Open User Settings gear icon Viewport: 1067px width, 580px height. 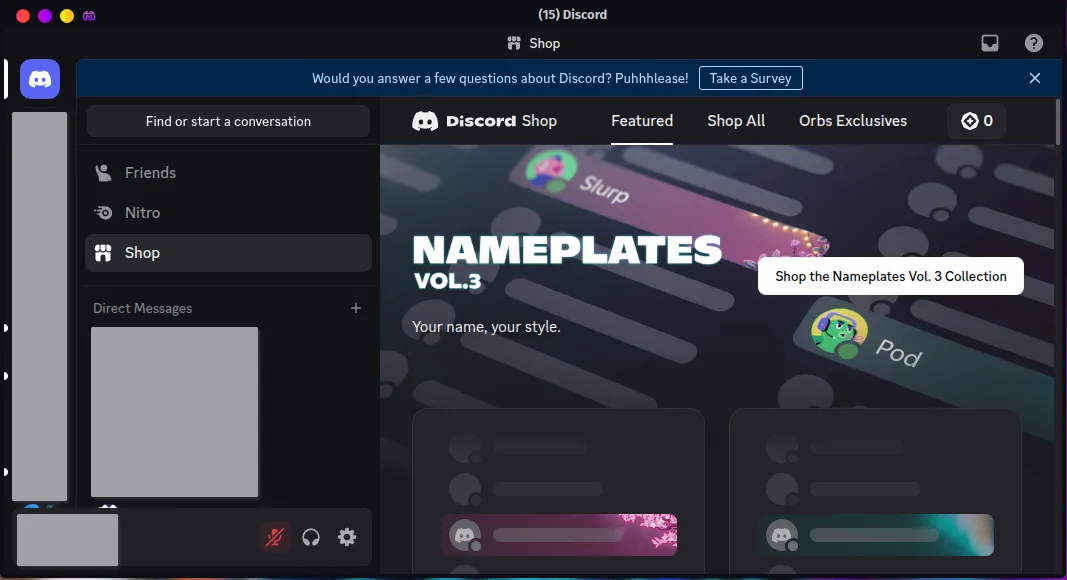347,537
